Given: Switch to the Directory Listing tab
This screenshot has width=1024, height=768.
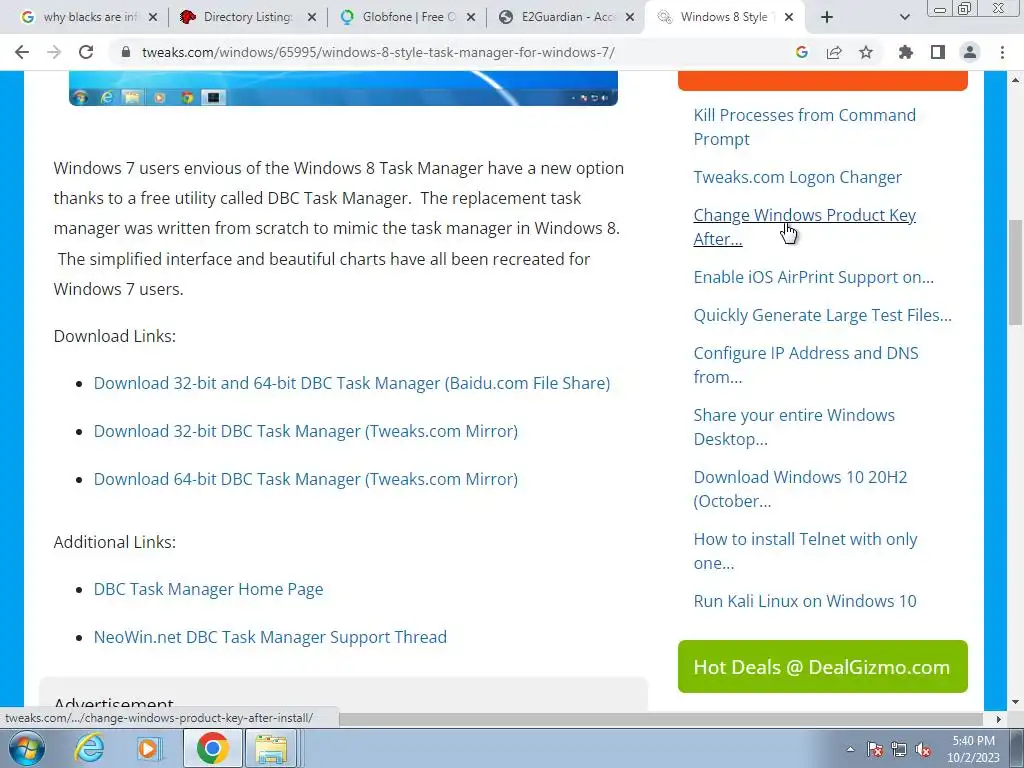Looking at the screenshot, I should [x=242, y=17].
